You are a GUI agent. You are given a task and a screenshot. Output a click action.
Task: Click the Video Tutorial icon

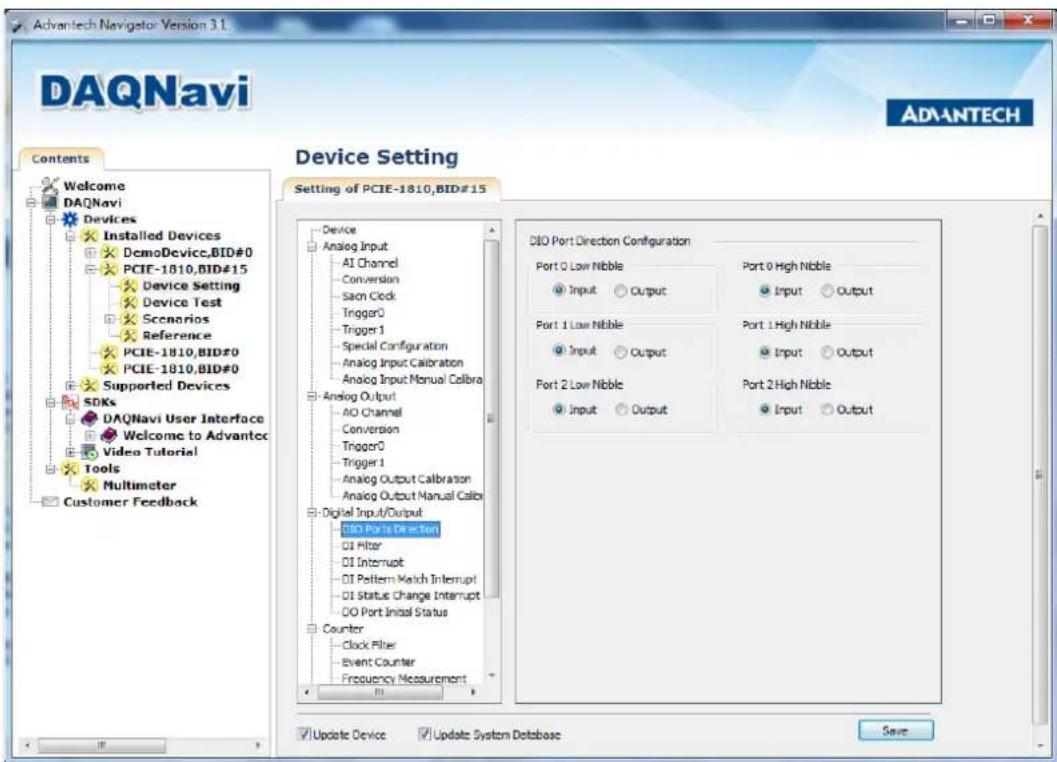tap(90, 452)
